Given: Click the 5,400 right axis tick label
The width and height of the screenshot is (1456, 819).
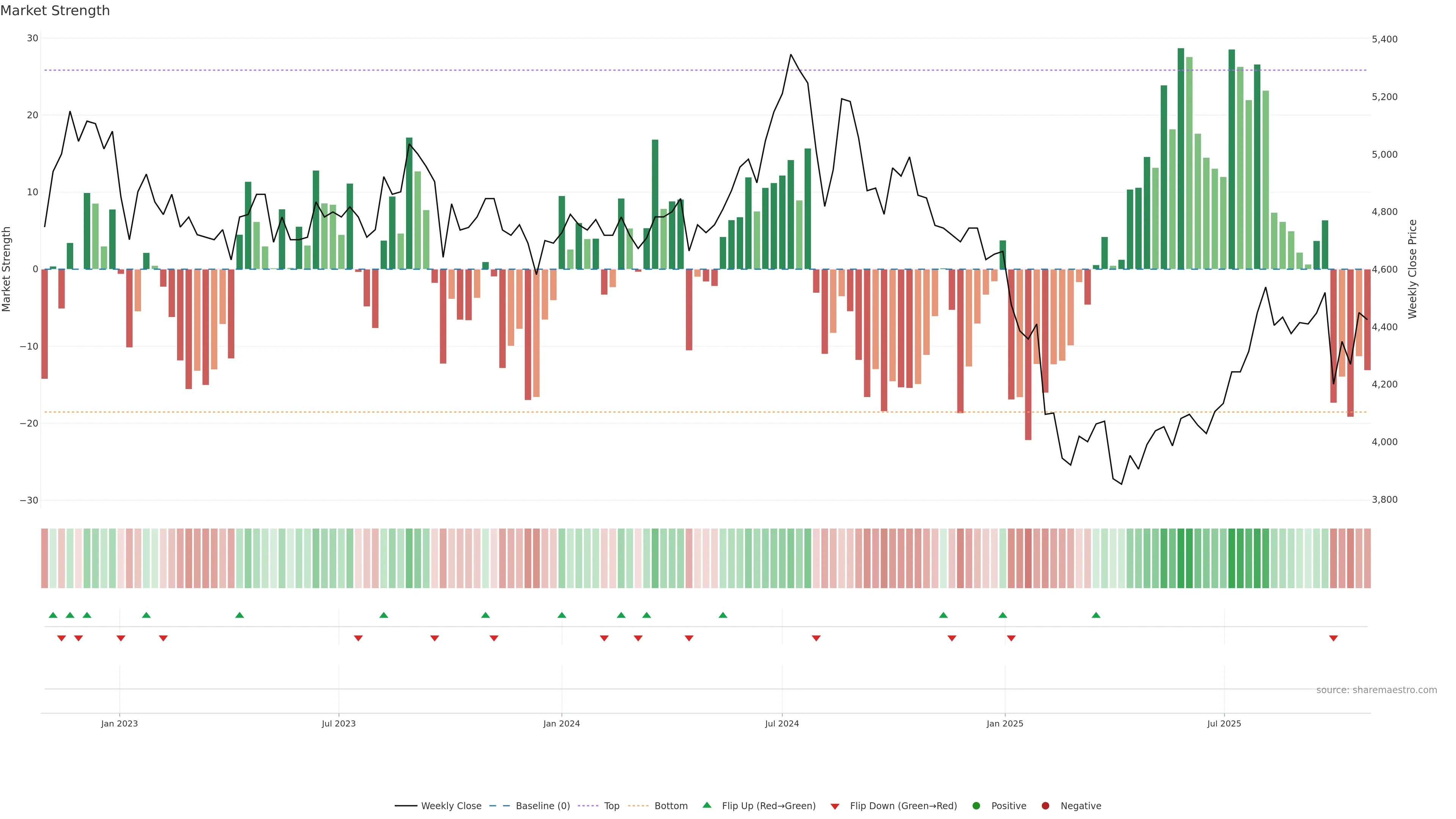Looking at the screenshot, I should click(1384, 39).
